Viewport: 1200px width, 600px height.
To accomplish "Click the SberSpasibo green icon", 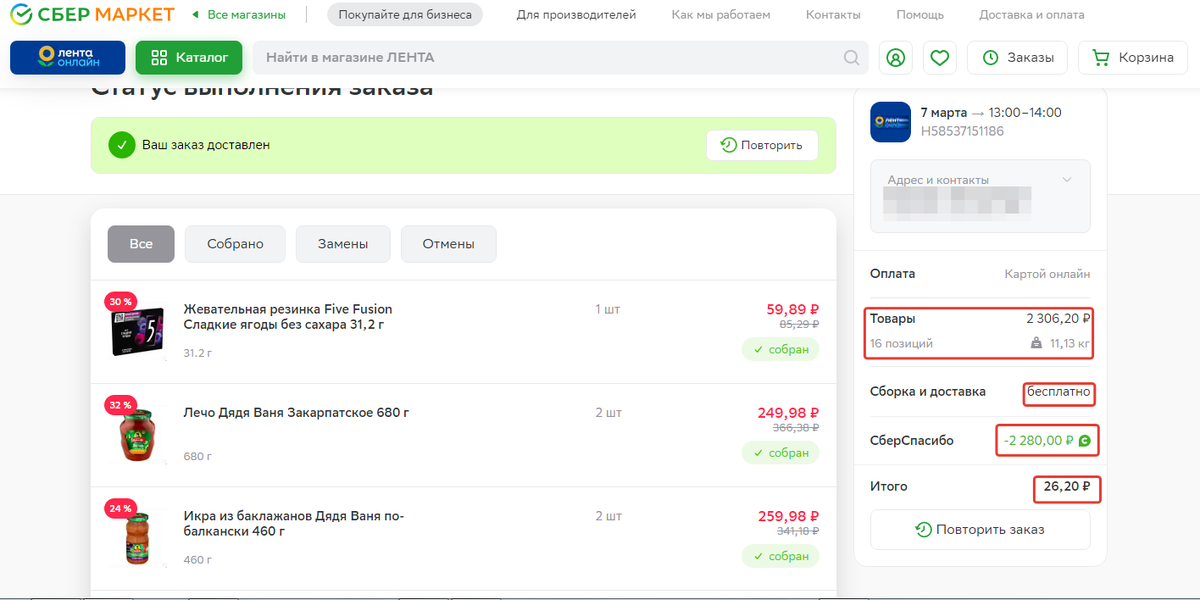I will point(1083,441).
